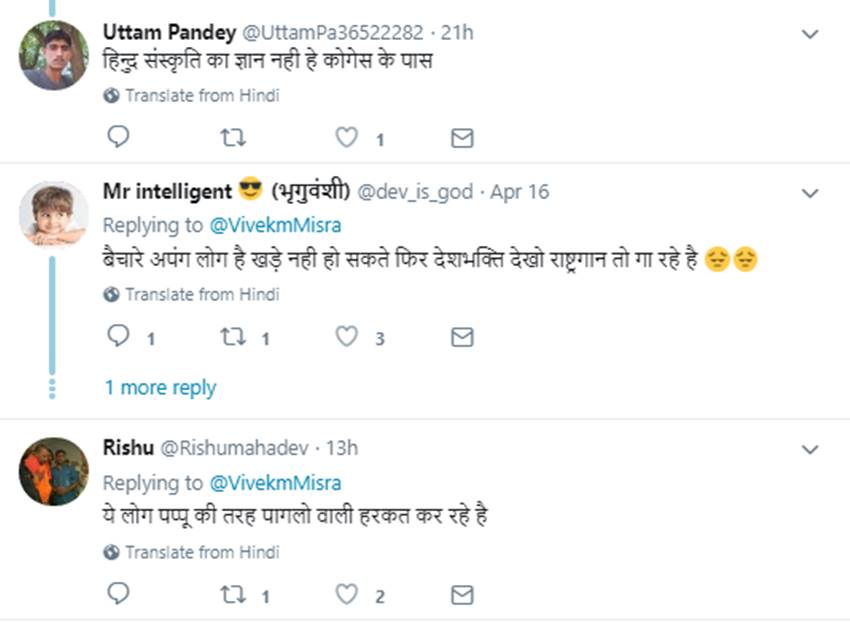Expand options chevron on Rishu's tweet

tap(811, 449)
